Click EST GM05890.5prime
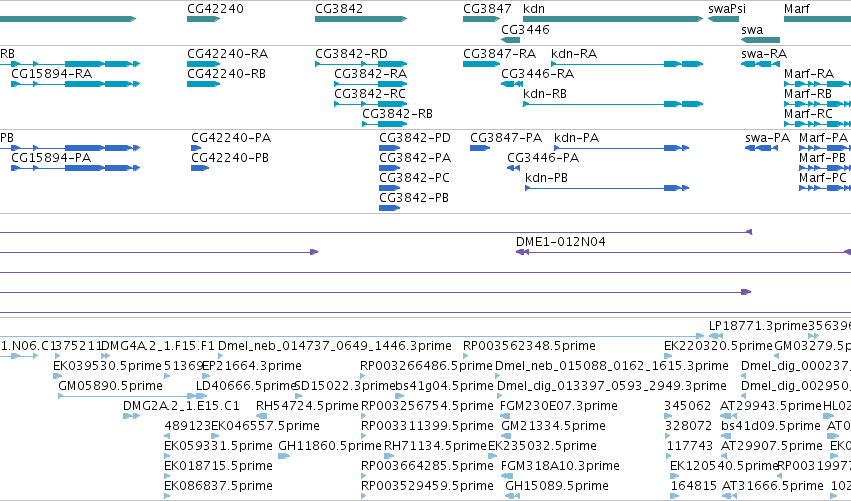 tap(111, 386)
